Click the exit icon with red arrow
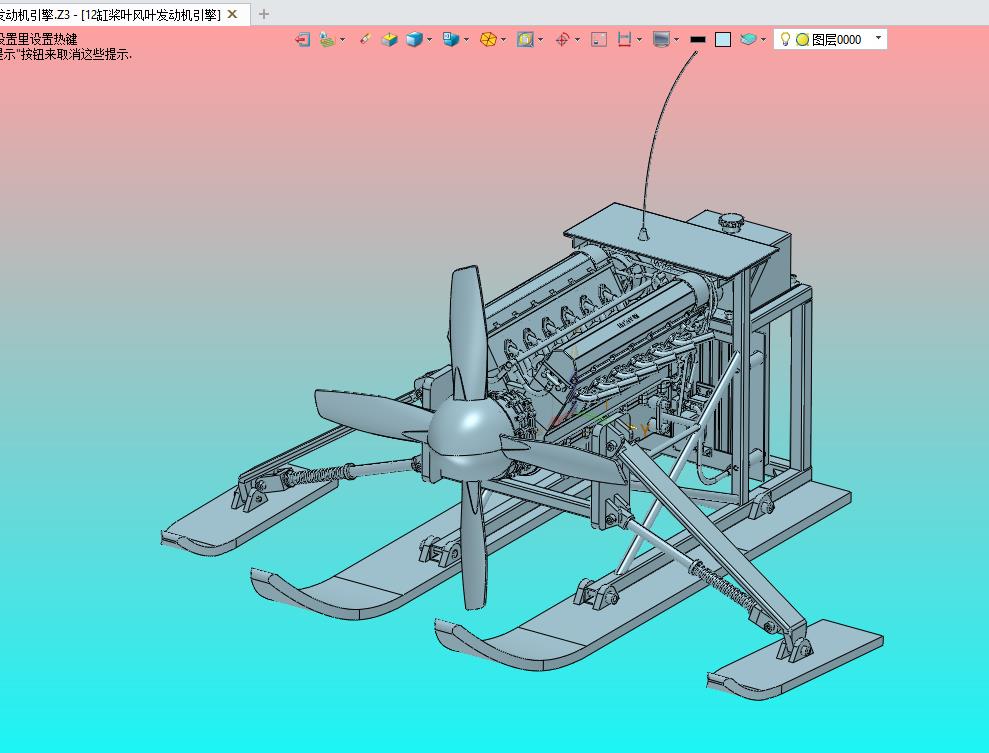 click(x=302, y=40)
